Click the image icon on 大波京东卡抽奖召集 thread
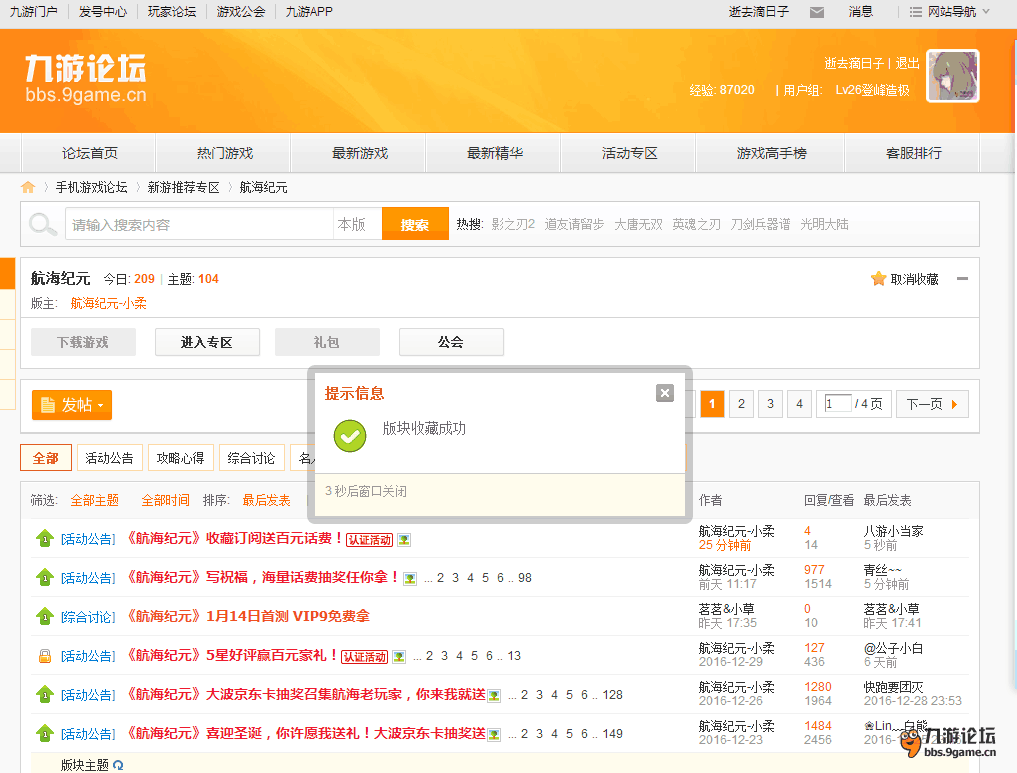Image resolution: width=1017 pixels, height=773 pixels. coord(494,696)
